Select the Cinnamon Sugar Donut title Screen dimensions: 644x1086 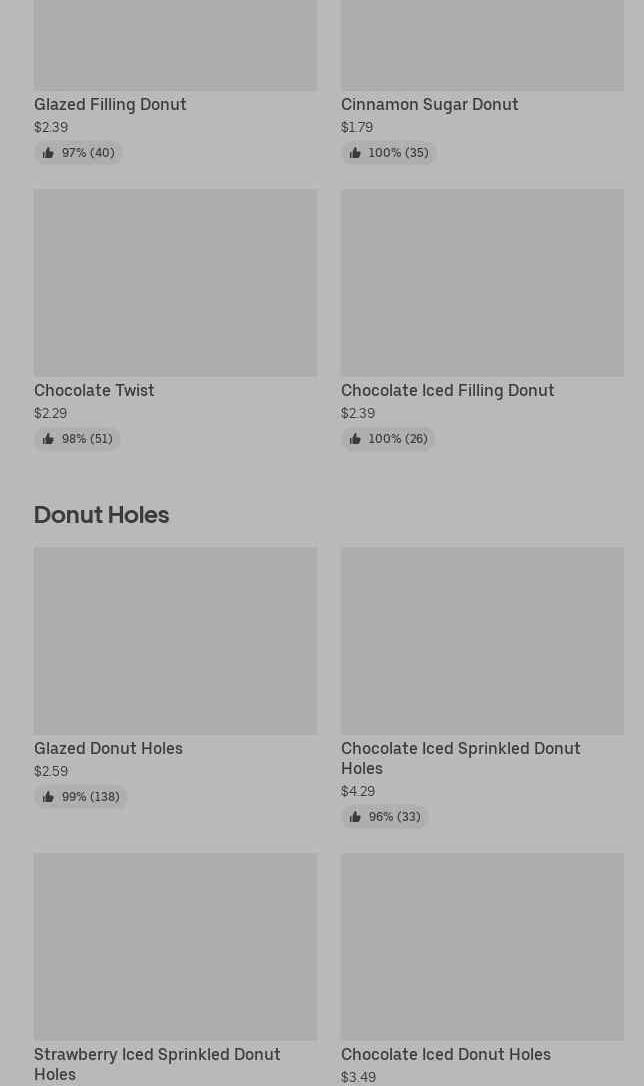[429, 104]
